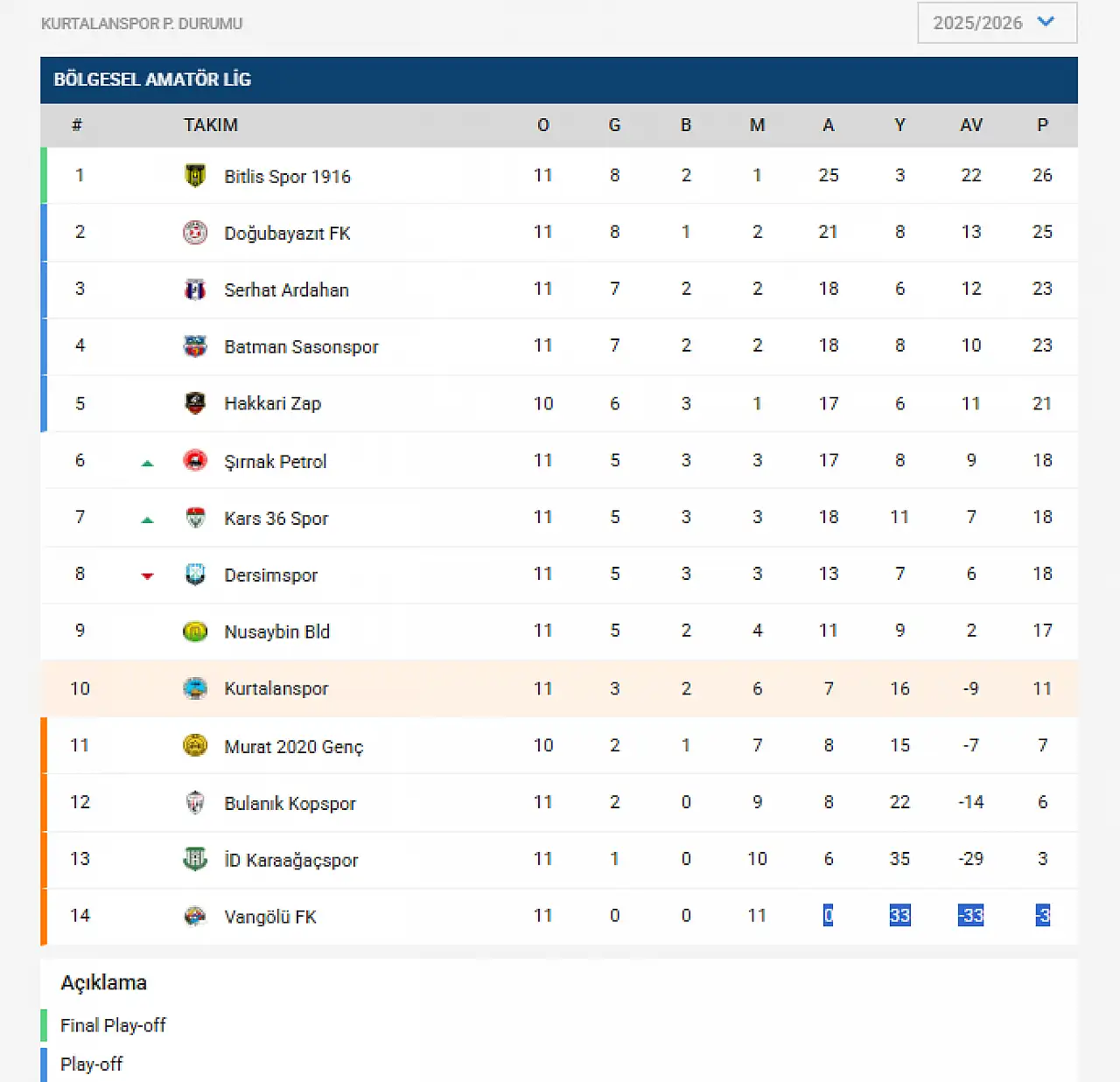
Task: Click the Murat 2020 Genç team name
Action: click(x=293, y=746)
